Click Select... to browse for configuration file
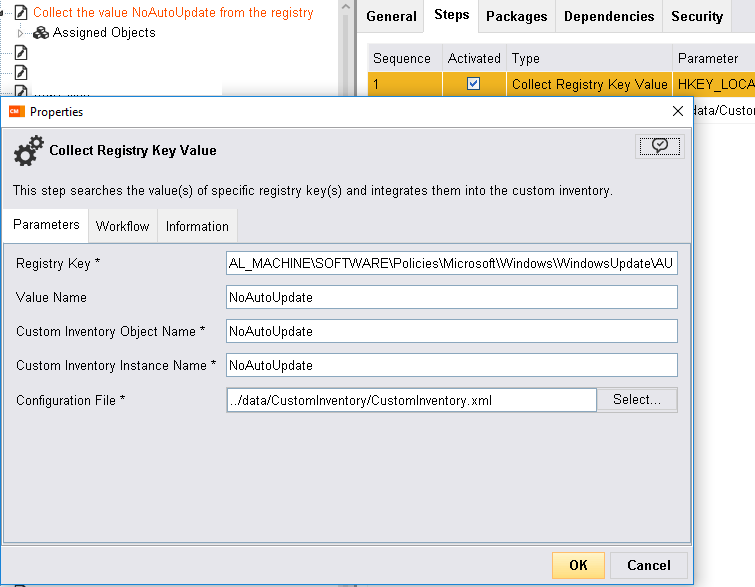The width and height of the screenshot is (755, 587). 637,400
